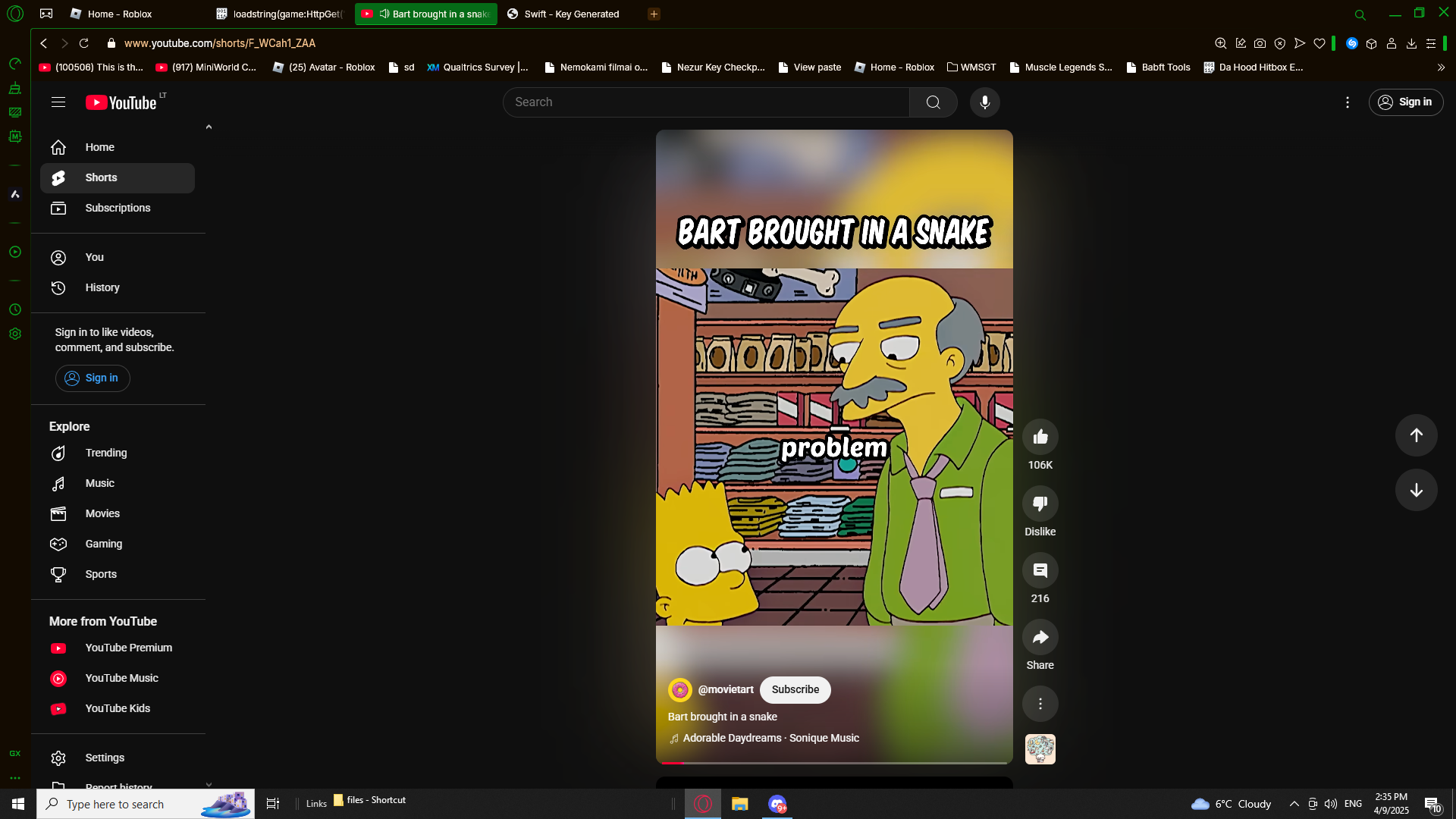Click the search magnifier button
This screenshot has width=1456, height=819.
[x=933, y=102]
